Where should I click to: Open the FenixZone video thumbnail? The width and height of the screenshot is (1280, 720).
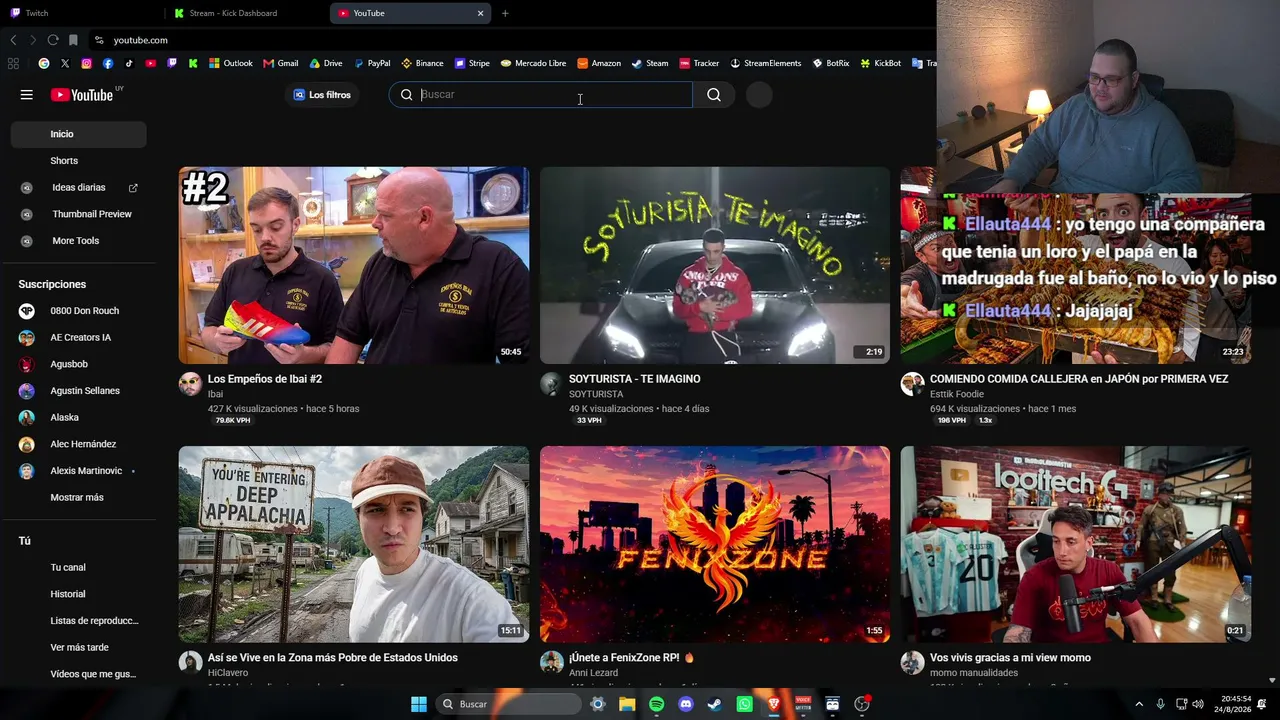[x=715, y=544]
